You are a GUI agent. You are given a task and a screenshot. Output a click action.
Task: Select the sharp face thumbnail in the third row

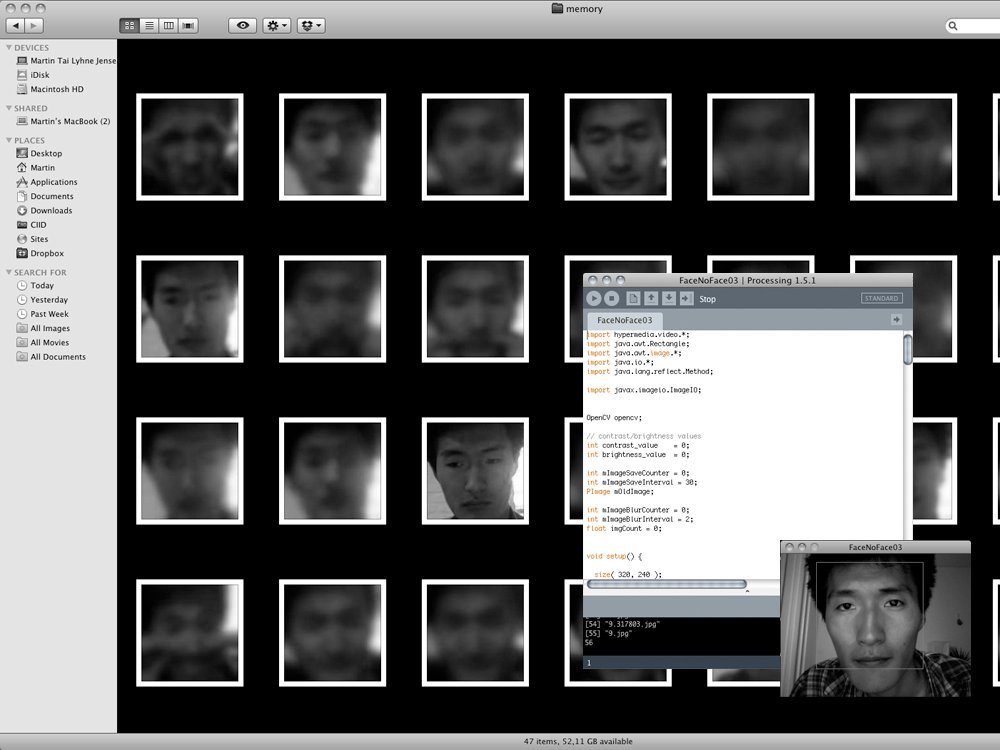click(475, 471)
